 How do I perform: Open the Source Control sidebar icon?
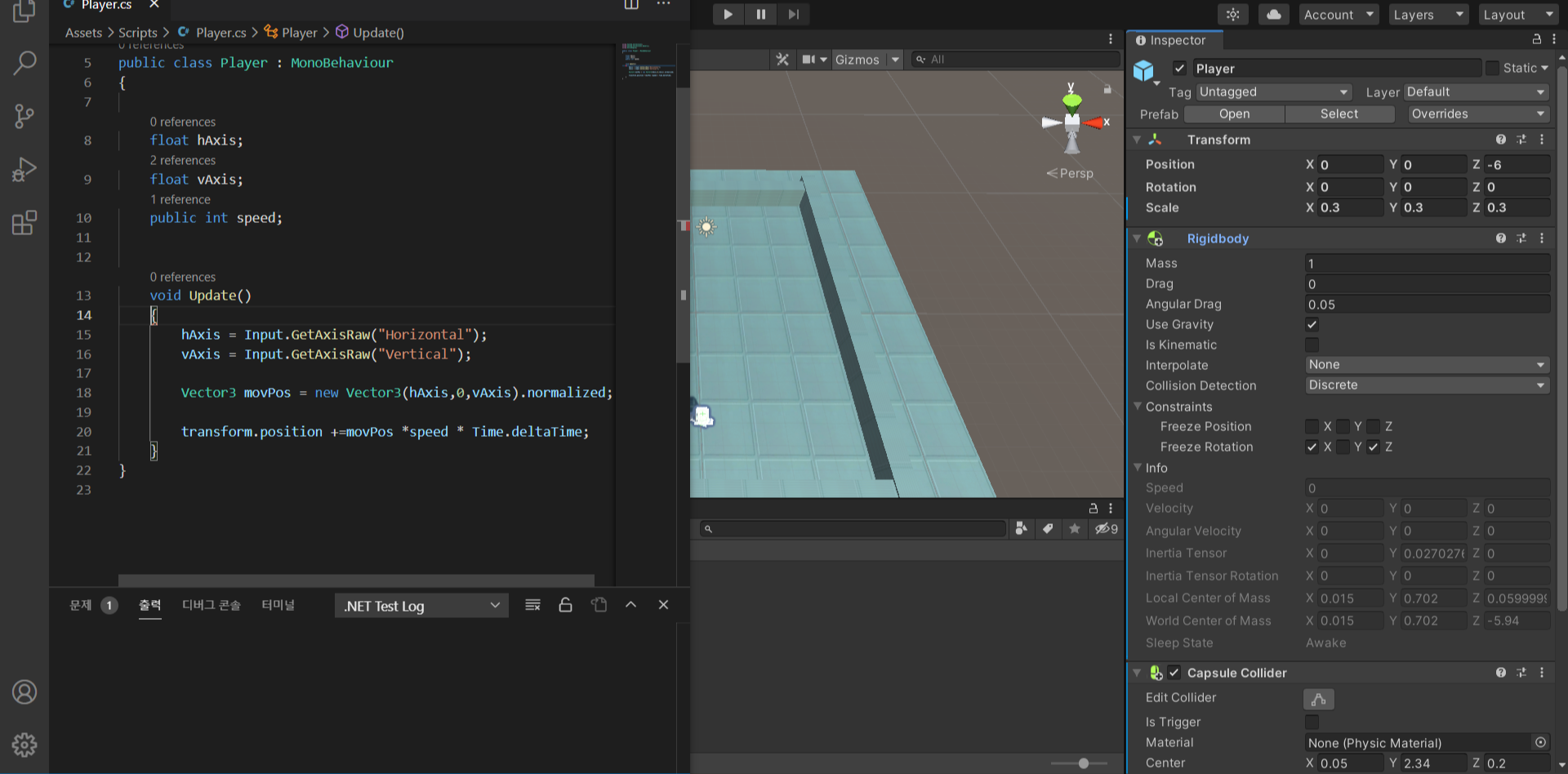24,116
